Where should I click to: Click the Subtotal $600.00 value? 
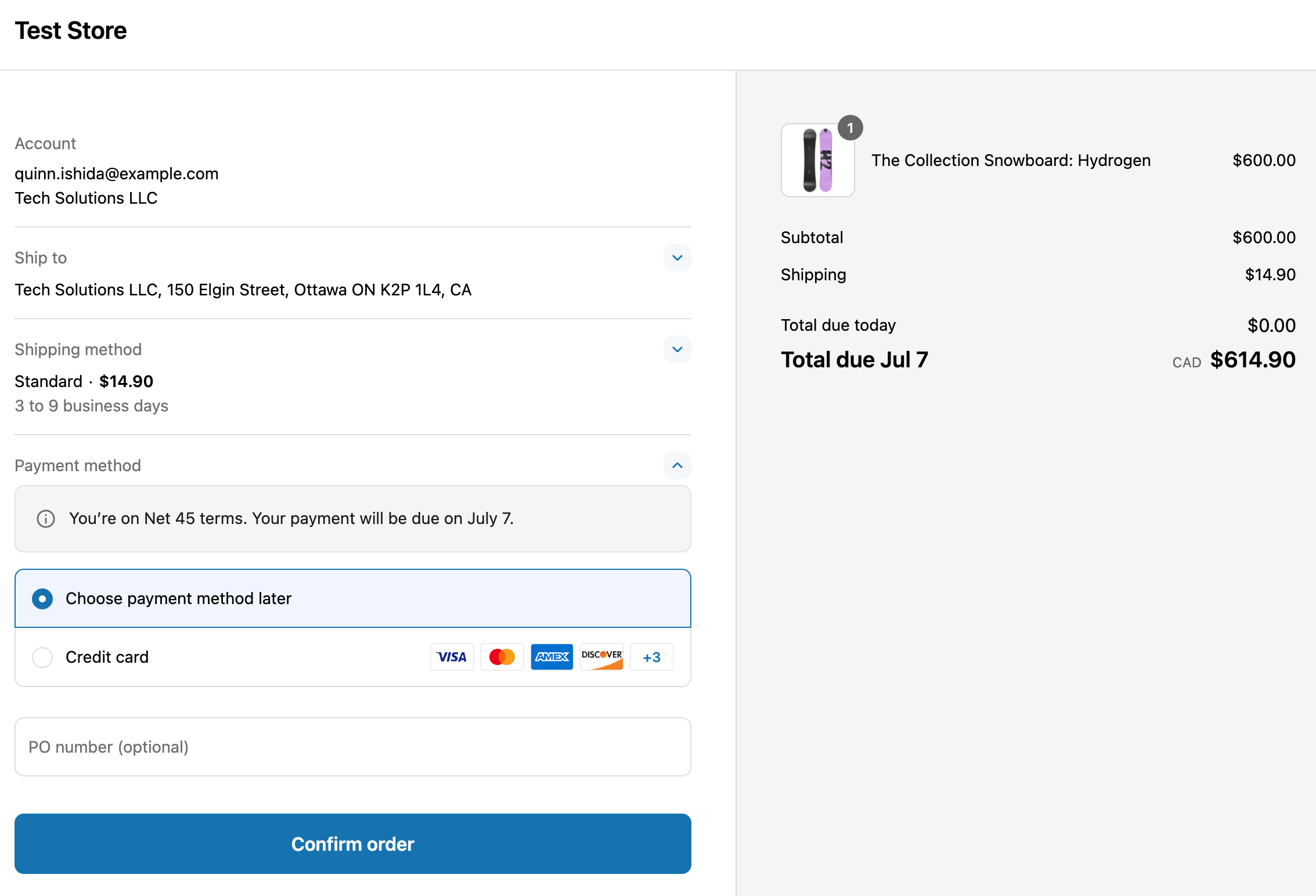tap(1264, 237)
